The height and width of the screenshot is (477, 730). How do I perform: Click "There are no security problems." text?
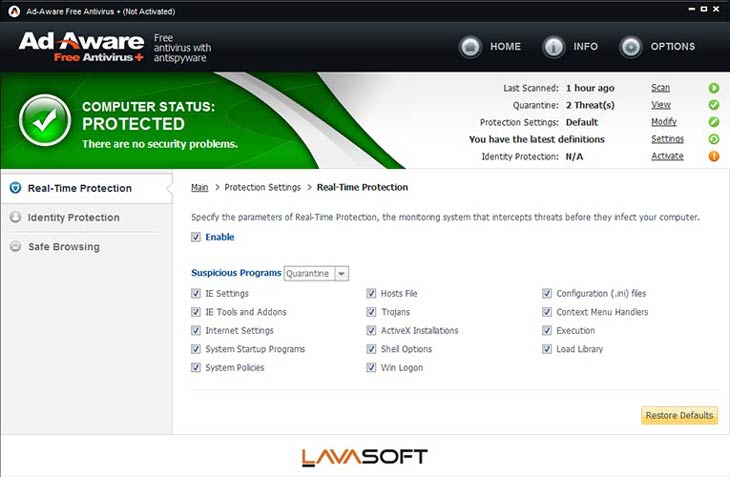coord(160,144)
